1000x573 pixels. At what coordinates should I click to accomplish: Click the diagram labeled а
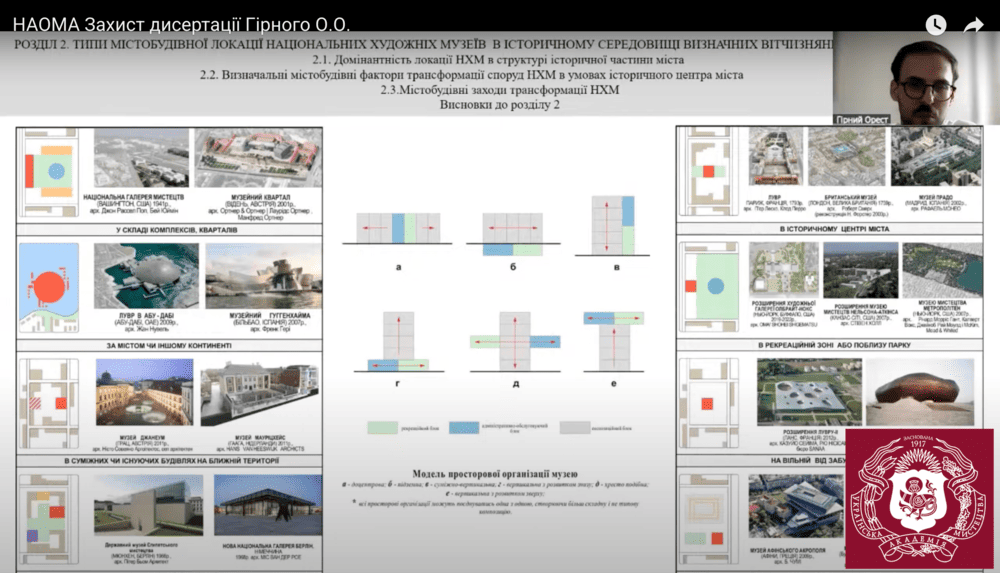398,228
